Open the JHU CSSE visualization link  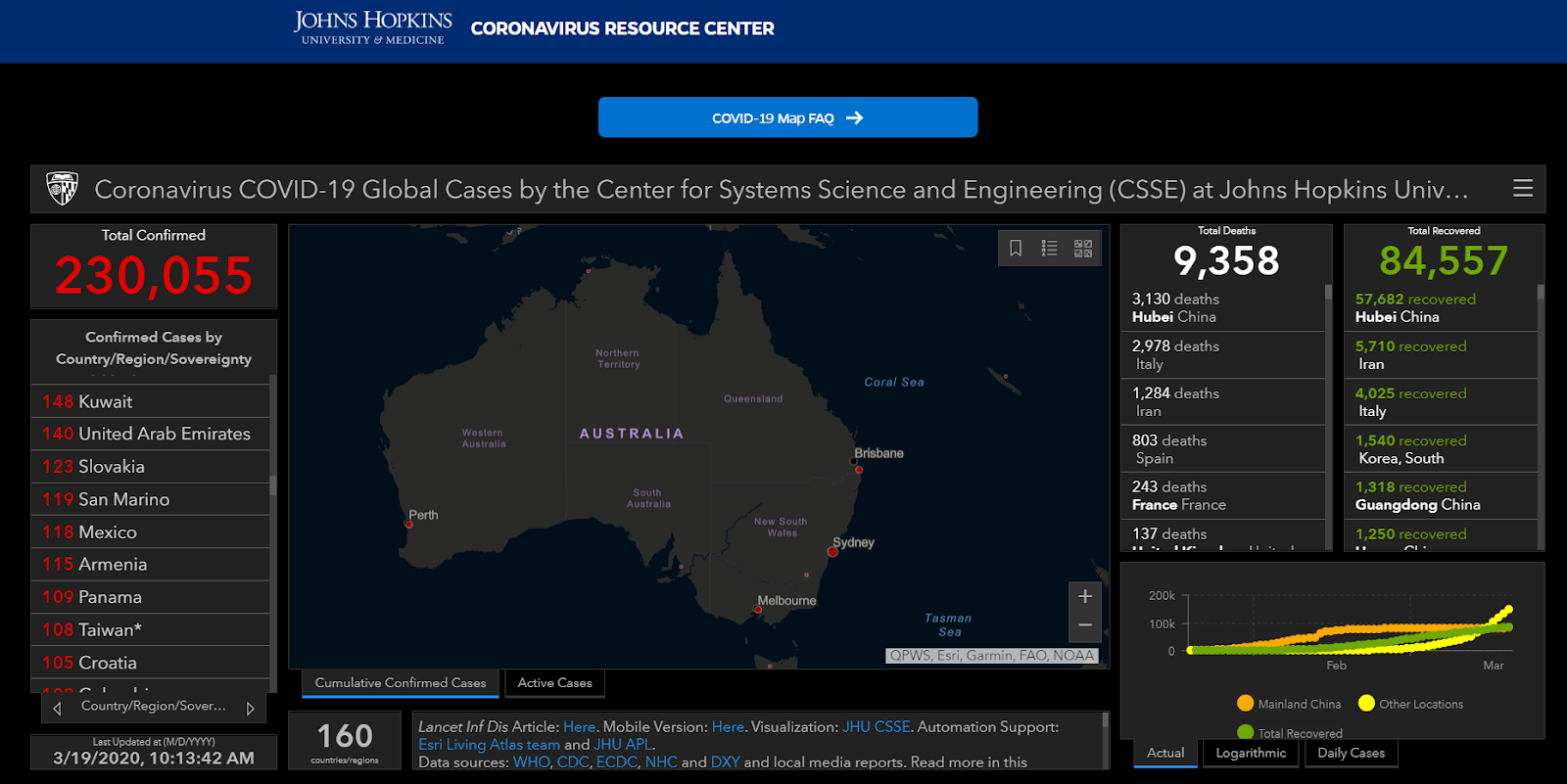877,727
